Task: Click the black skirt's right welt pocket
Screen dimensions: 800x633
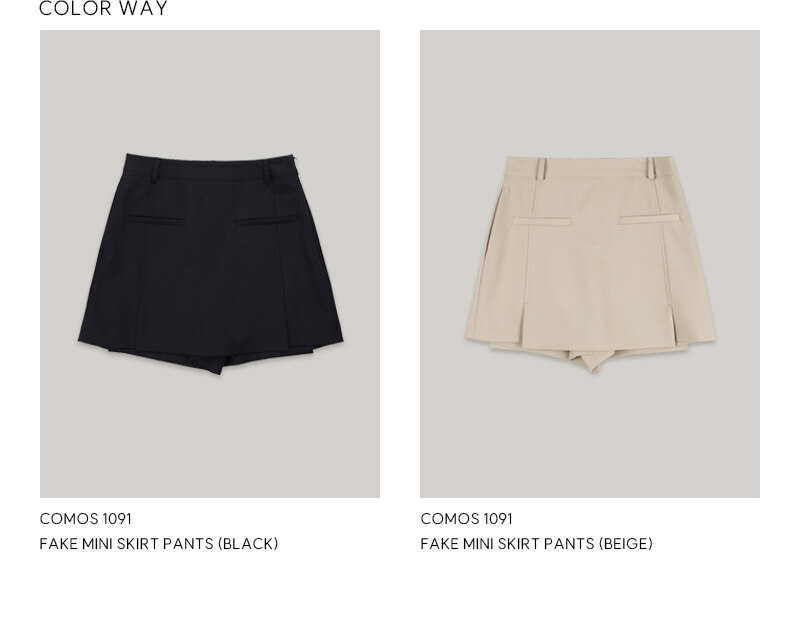Action: pyautogui.click(x=266, y=221)
